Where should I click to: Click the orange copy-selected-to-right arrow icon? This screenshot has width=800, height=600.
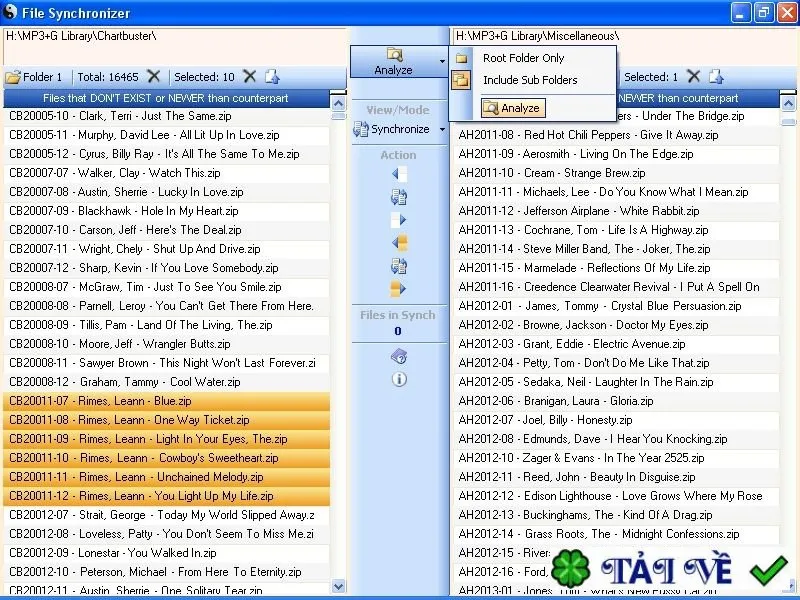point(399,288)
